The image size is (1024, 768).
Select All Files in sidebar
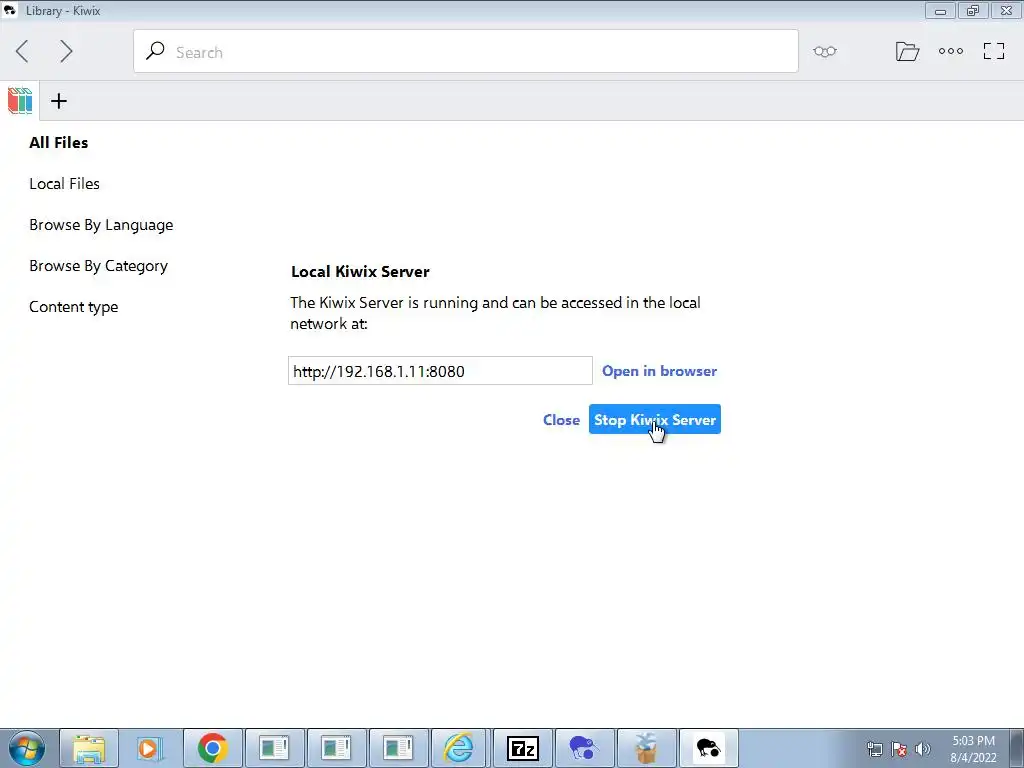click(59, 142)
